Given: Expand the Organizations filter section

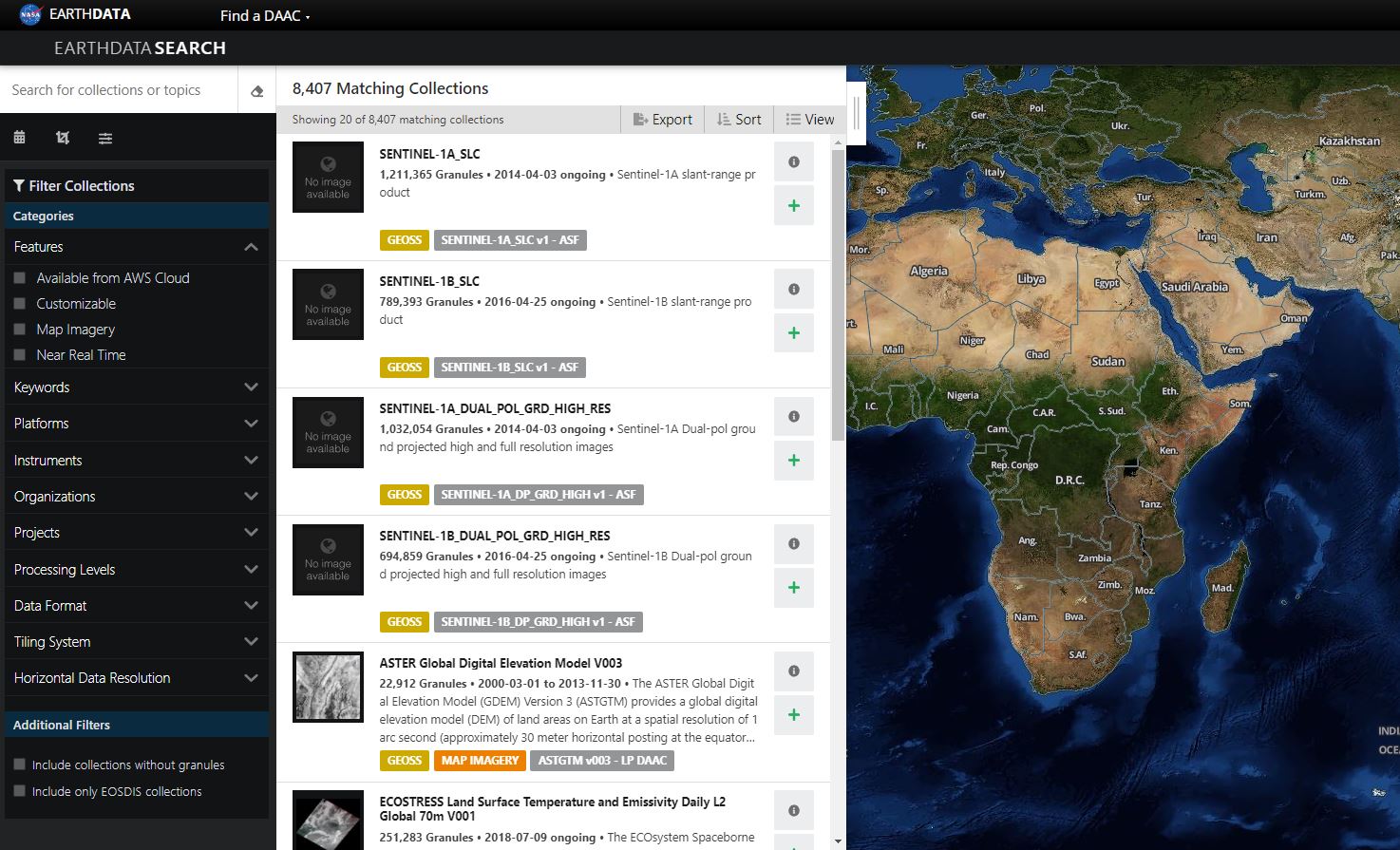Looking at the screenshot, I should [x=137, y=497].
